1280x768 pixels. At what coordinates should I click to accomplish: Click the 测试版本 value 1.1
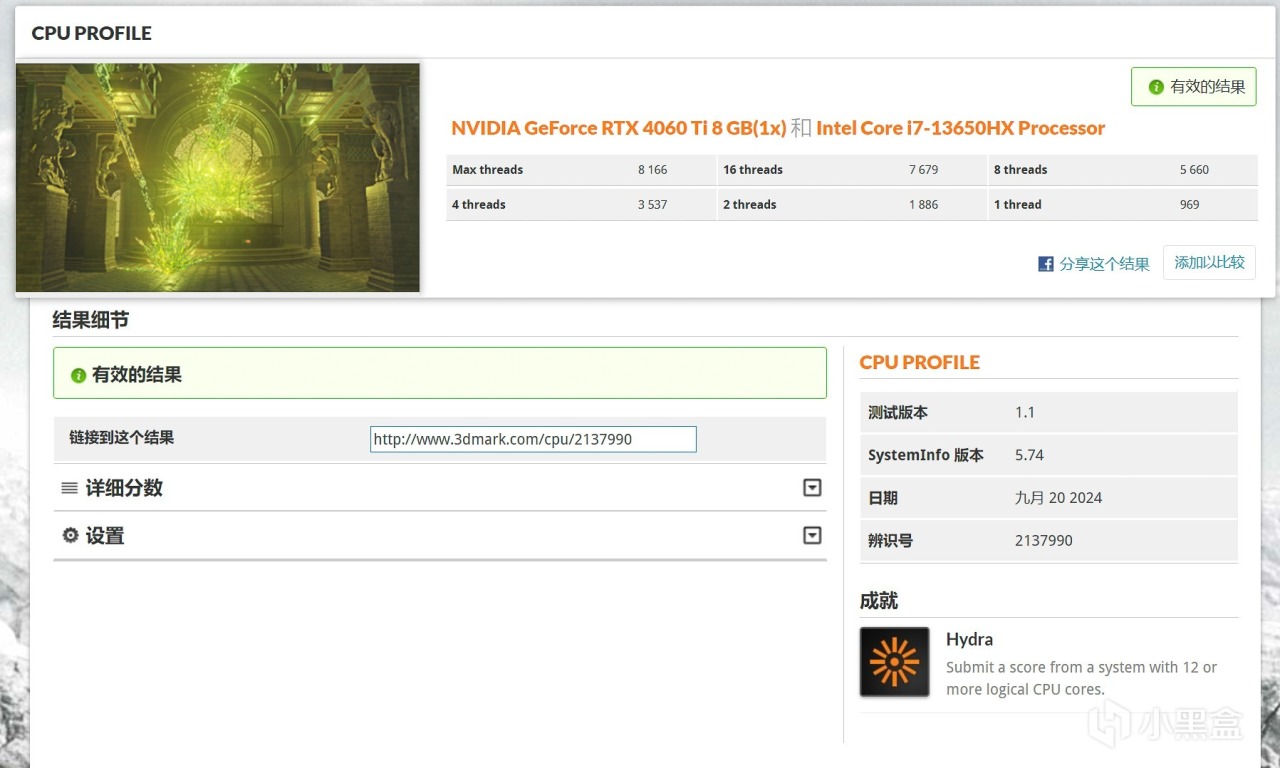tap(1025, 412)
